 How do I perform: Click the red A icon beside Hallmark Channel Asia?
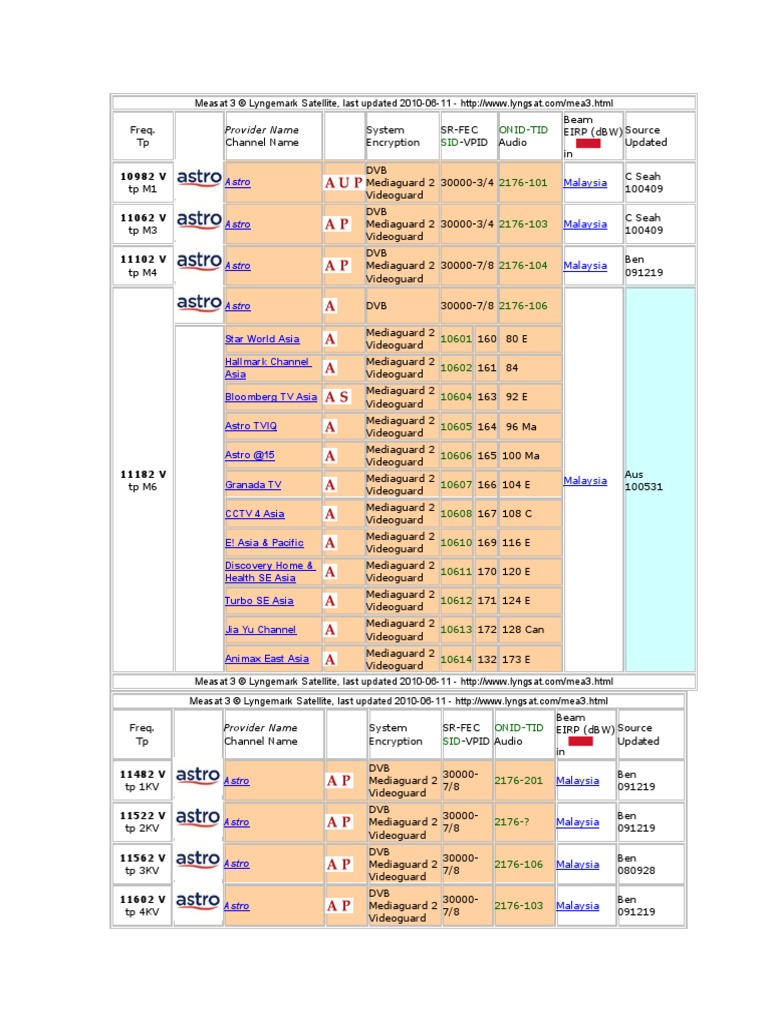(330, 368)
